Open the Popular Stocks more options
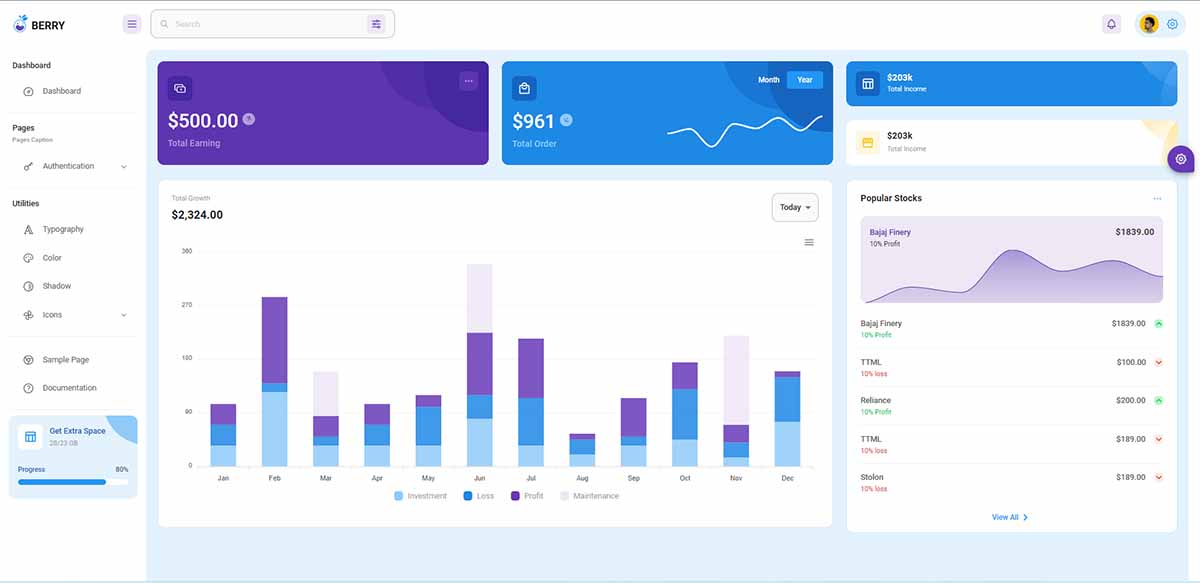Viewport: 1200px width, 583px height. [1157, 198]
